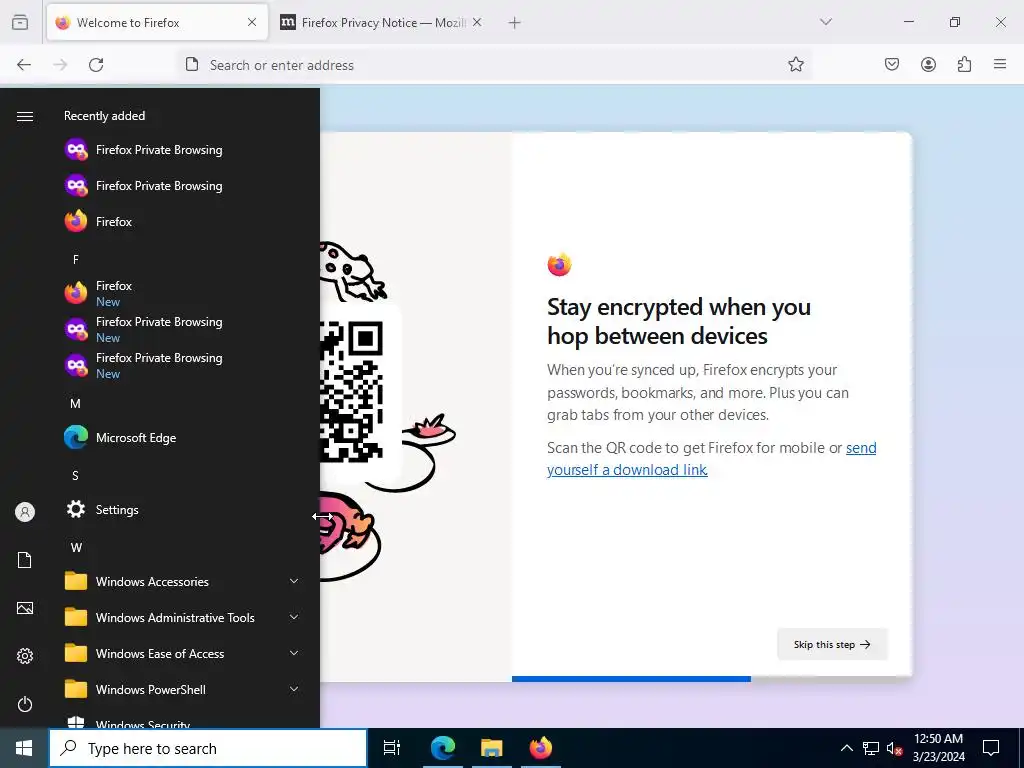Click the QR code image
Image resolution: width=1024 pixels, height=768 pixels.
351,392
